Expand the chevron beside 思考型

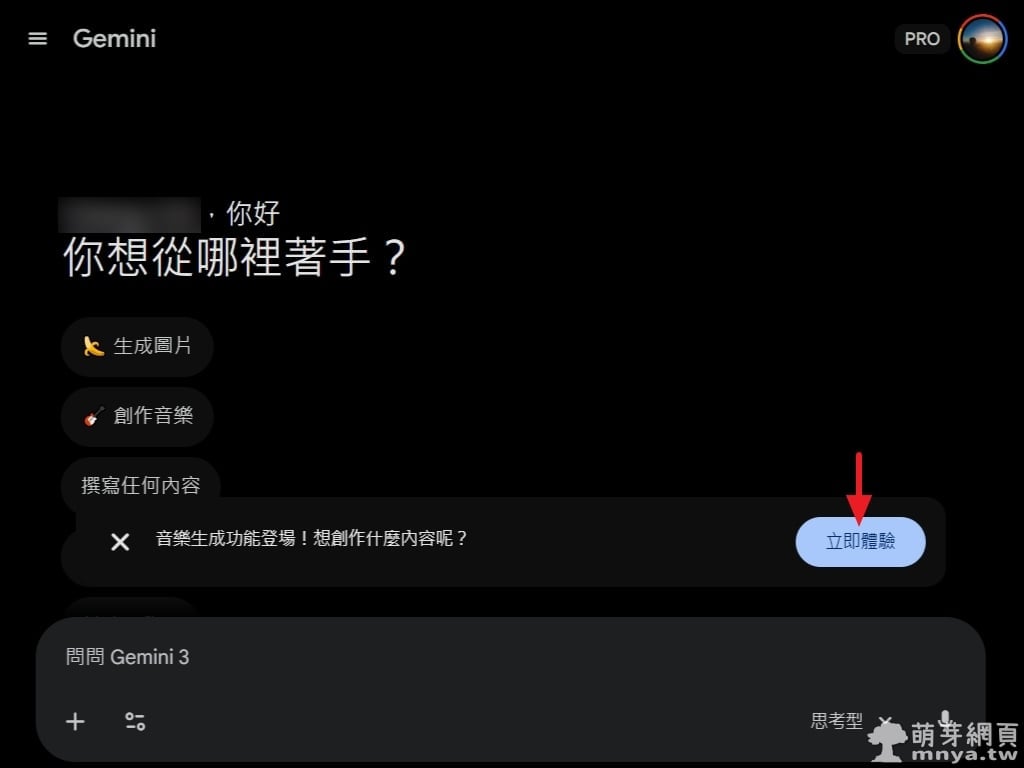[885, 722]
